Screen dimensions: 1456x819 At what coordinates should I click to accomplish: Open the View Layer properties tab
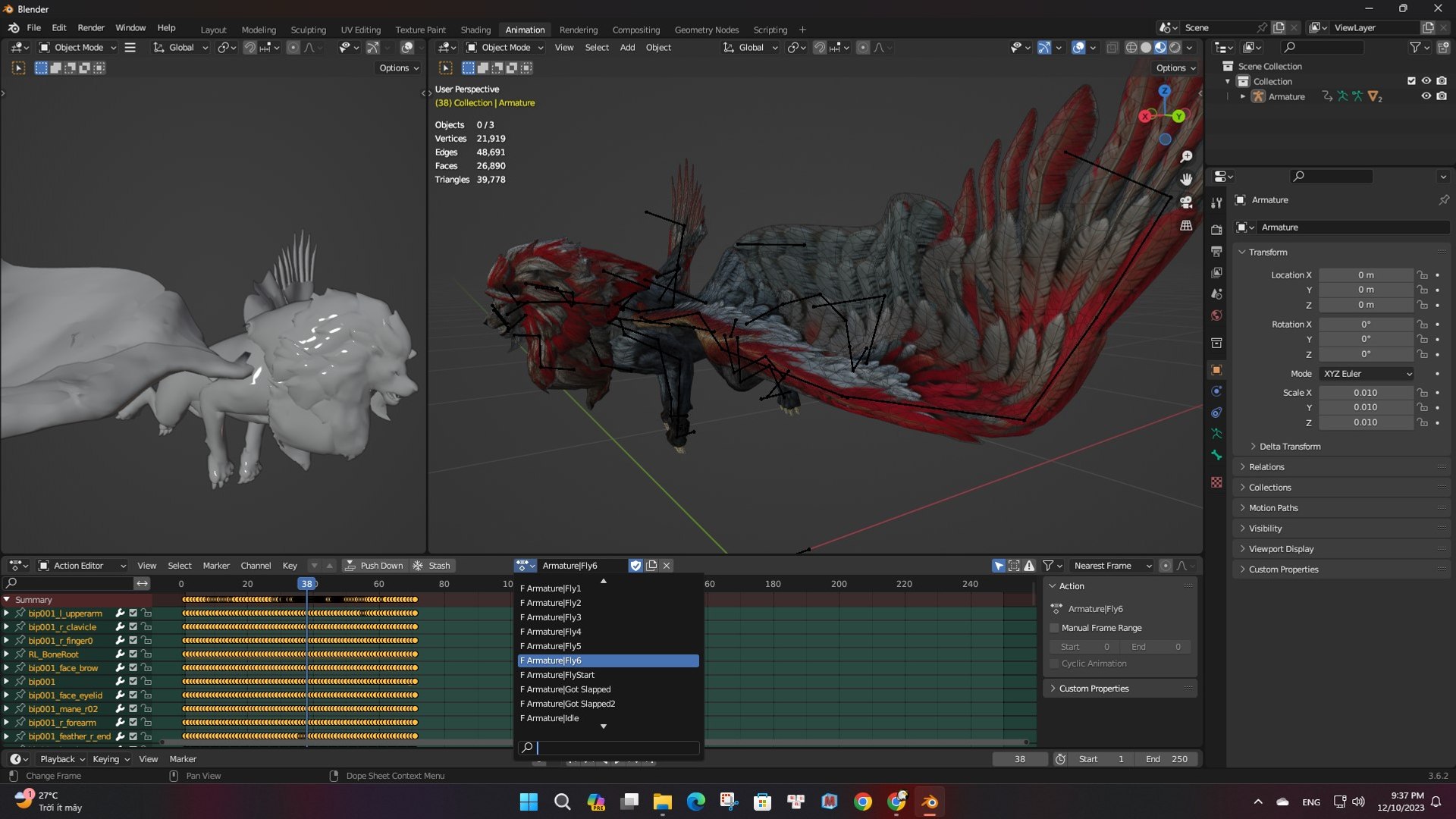point(1216,272)
